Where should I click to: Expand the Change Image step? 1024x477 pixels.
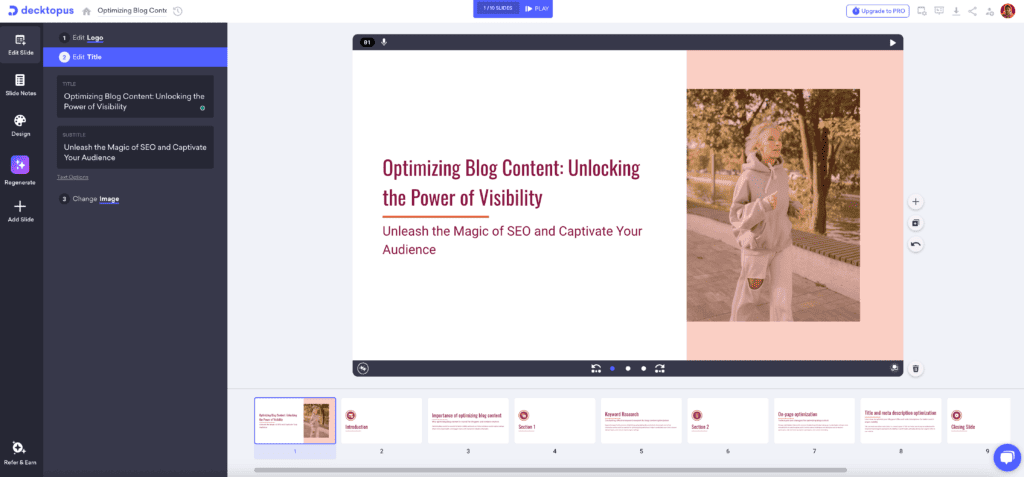tap(95, 199)
